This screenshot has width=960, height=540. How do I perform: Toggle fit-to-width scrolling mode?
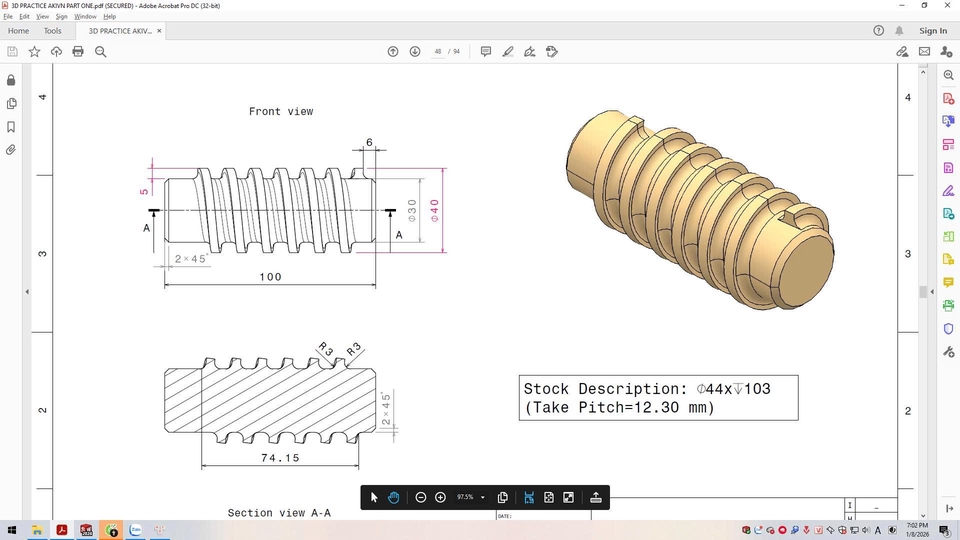click(x=529, y=498)
